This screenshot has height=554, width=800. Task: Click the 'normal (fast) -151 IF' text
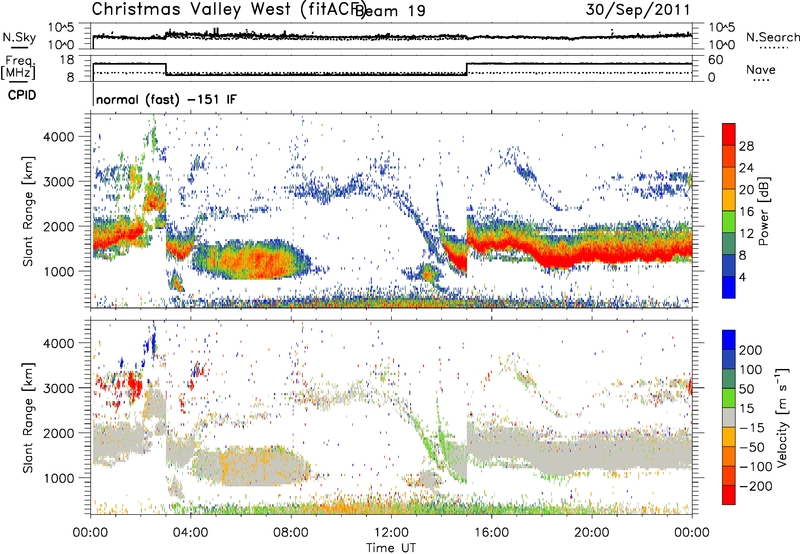coord(166,99)
